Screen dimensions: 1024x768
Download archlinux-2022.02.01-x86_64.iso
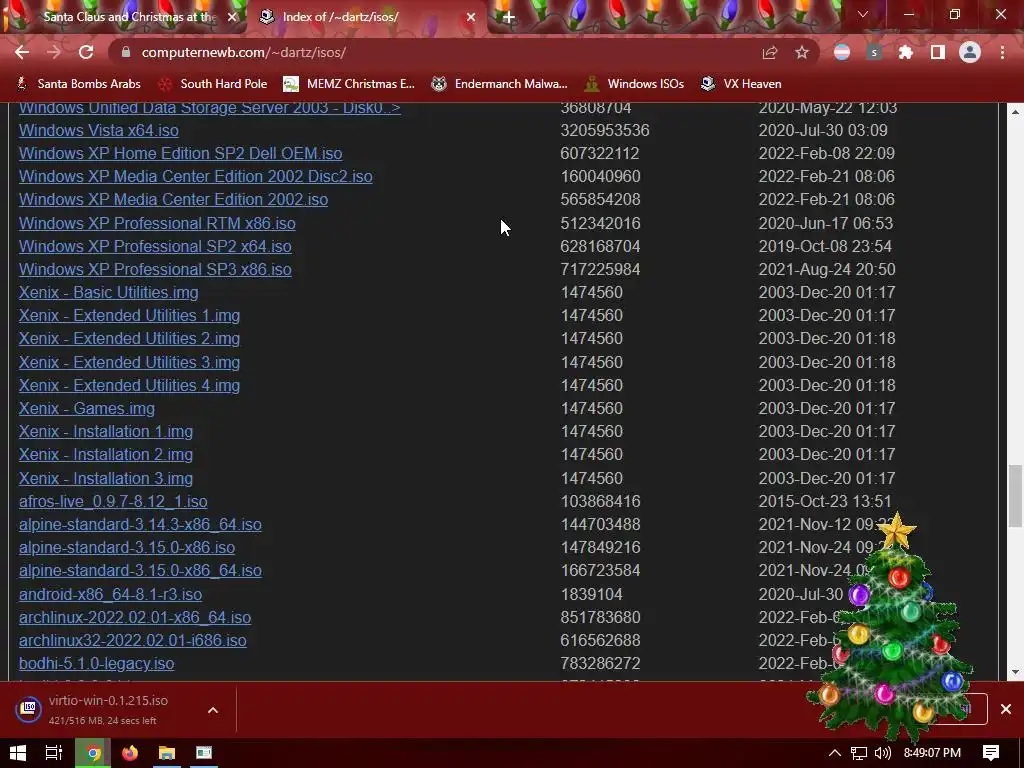(x=135, y=617)
